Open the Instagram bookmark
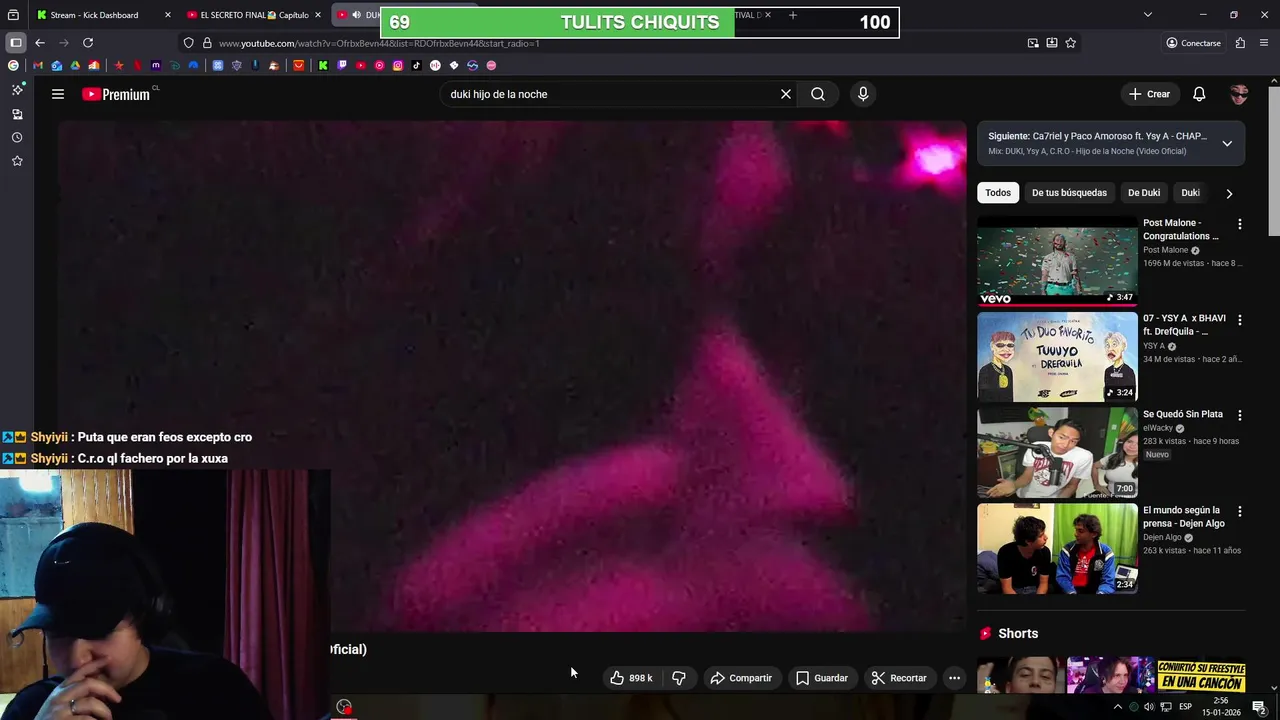Viewport: 1280px width, 720px height. coord(398,65)
